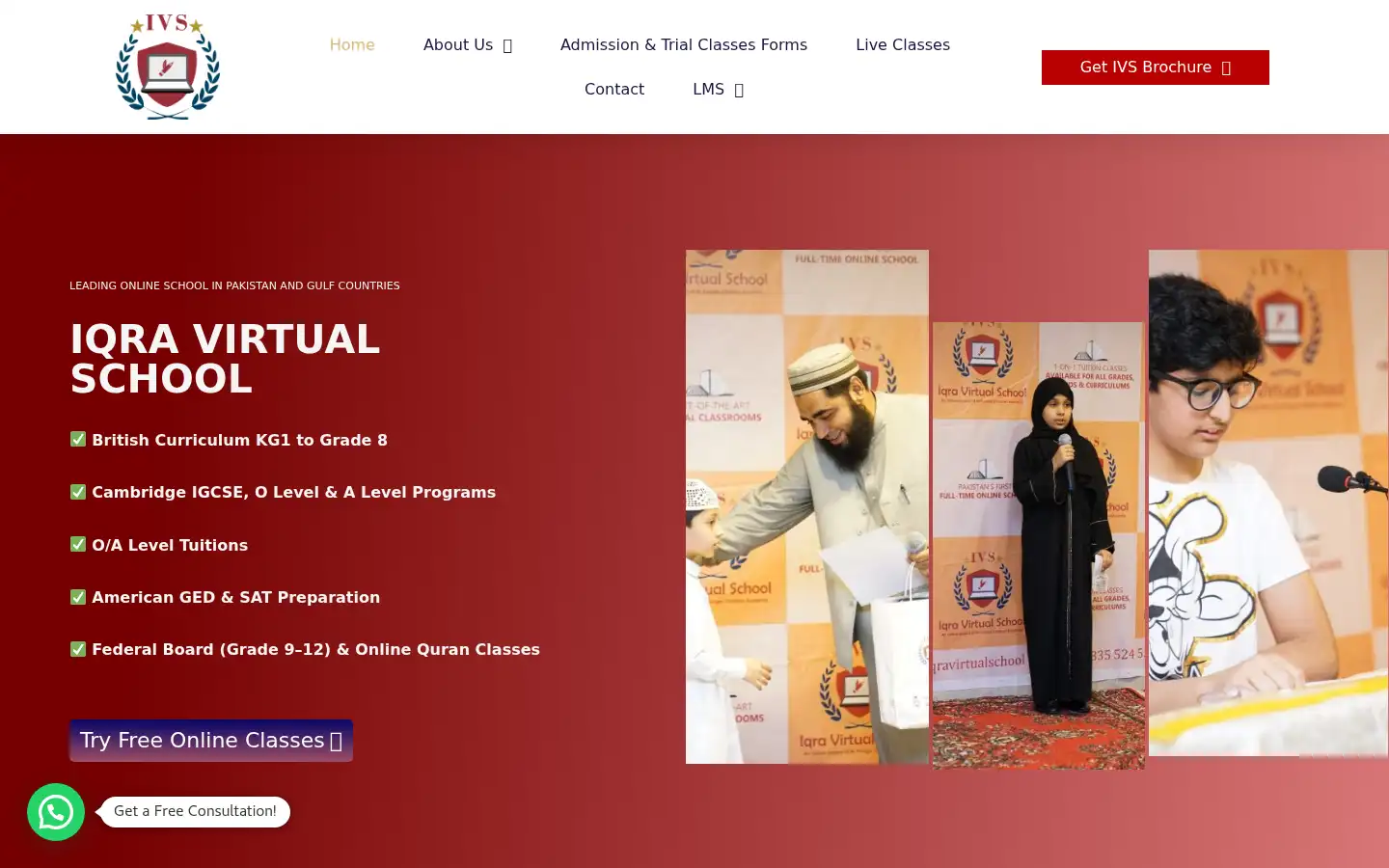Expand the About Us dropdown arrow

pos(507,45)
